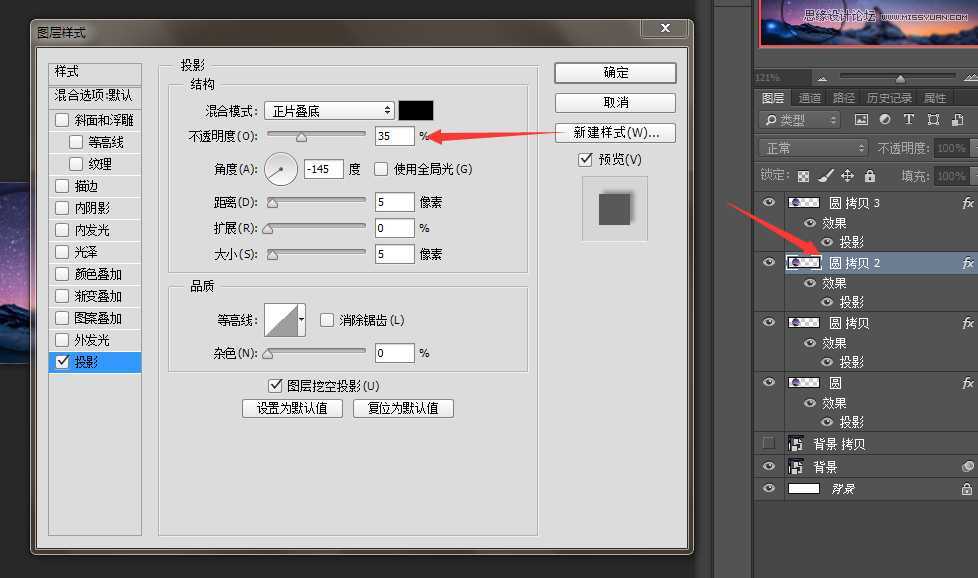
Task: Show the 背景 拷贝 layer visibility eye
Action: [769, 443]
